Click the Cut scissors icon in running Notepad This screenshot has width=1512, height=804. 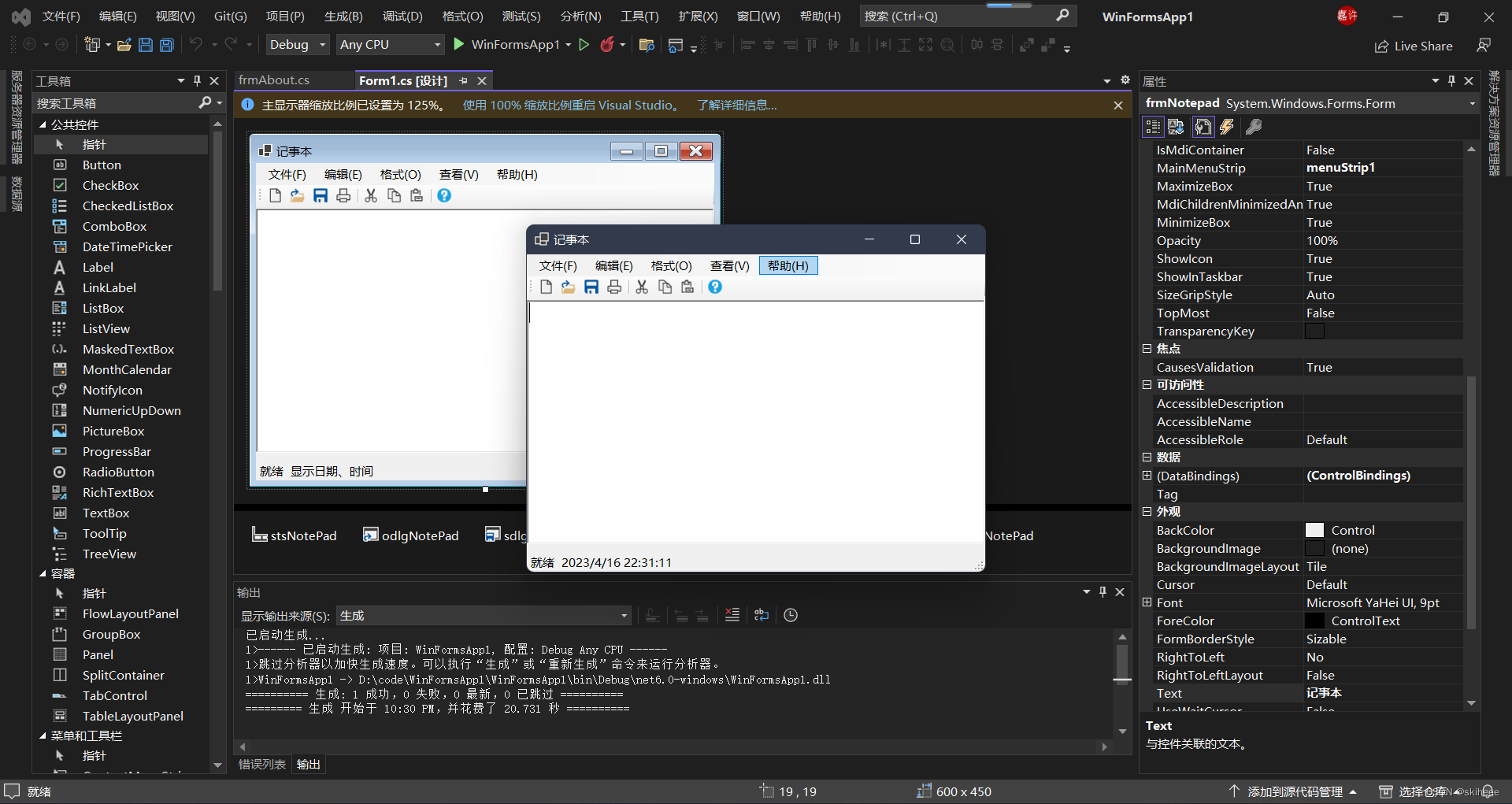pos(642,287)
